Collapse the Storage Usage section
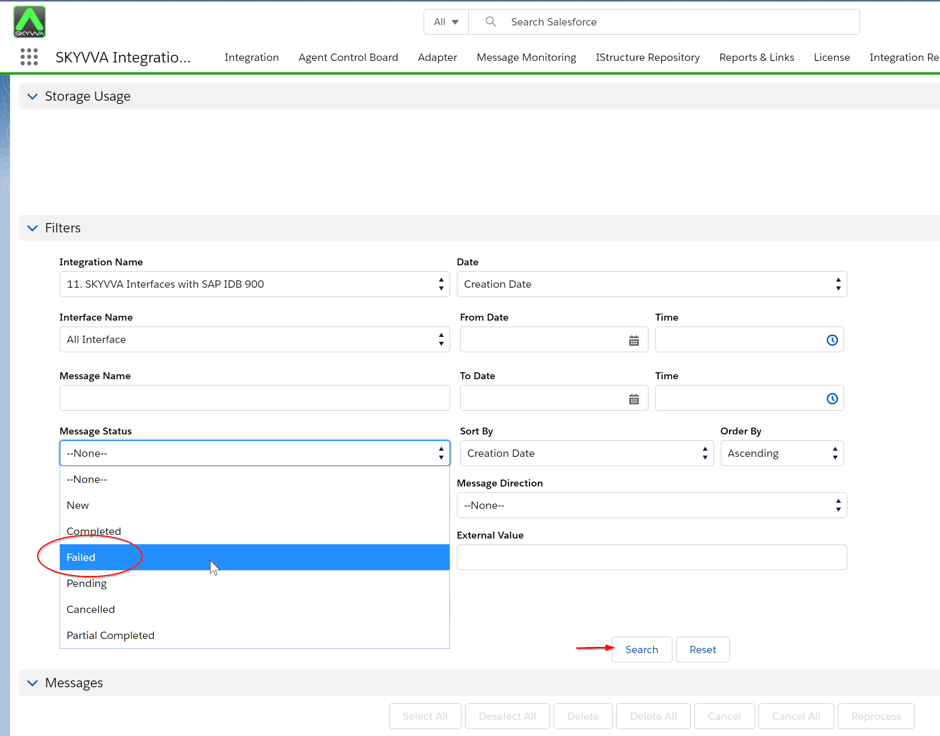The image size is (940, 736). pos(33,97)
